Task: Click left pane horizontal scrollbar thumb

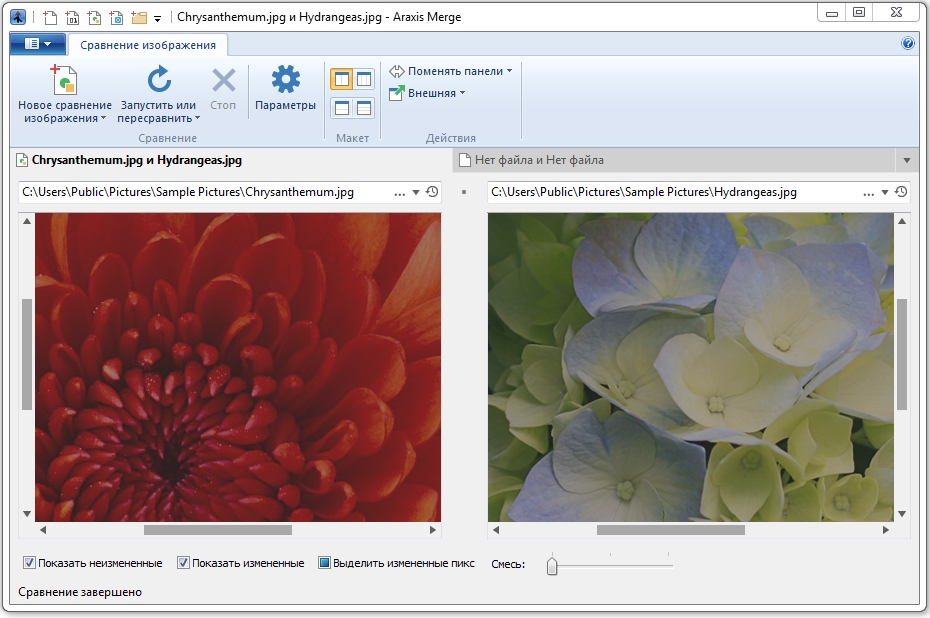Action: pyautogui.click(x=218, y=530)
